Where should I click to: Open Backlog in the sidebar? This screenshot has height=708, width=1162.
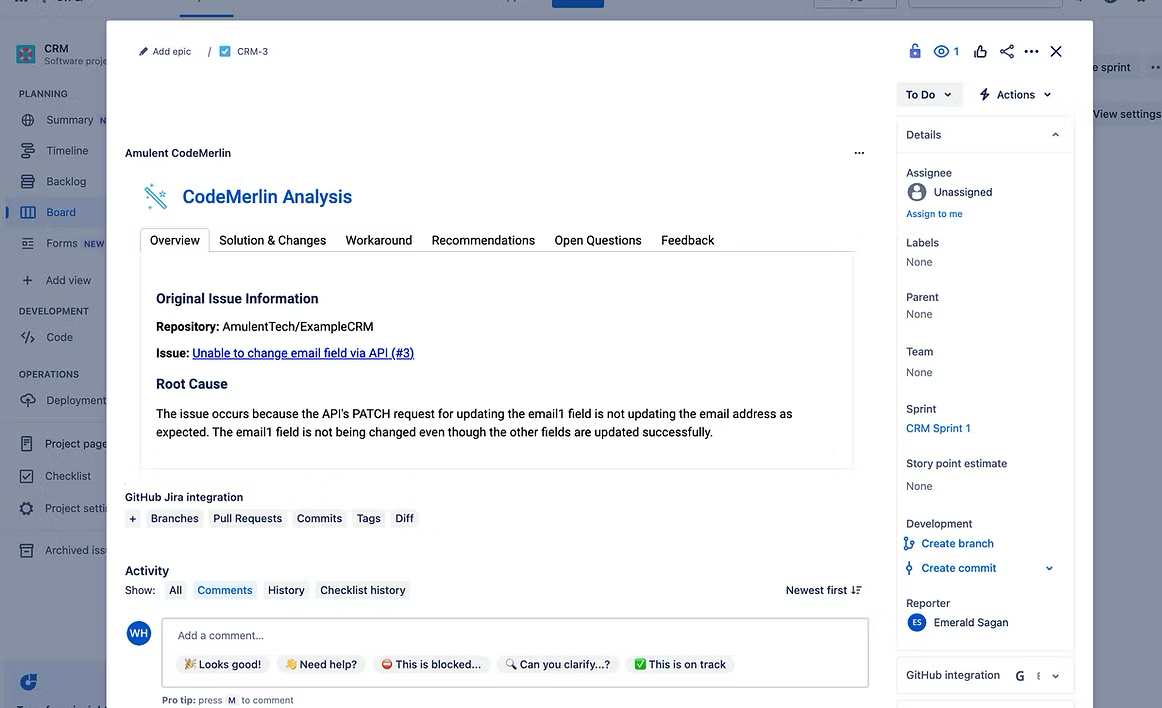click(x=66, y=182)
